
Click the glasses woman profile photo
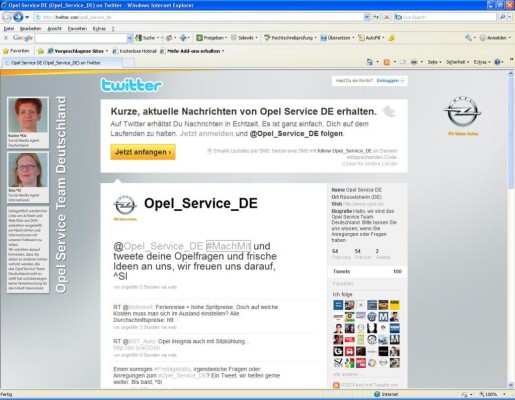[x=28, y=170]
